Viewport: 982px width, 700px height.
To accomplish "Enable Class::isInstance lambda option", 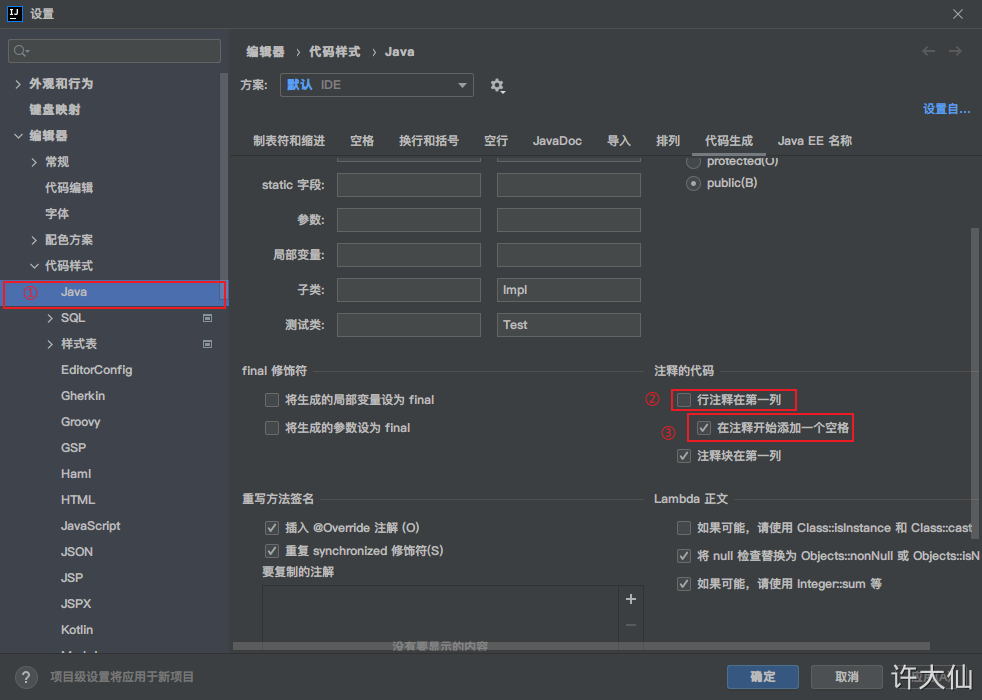I will [684, 528].
